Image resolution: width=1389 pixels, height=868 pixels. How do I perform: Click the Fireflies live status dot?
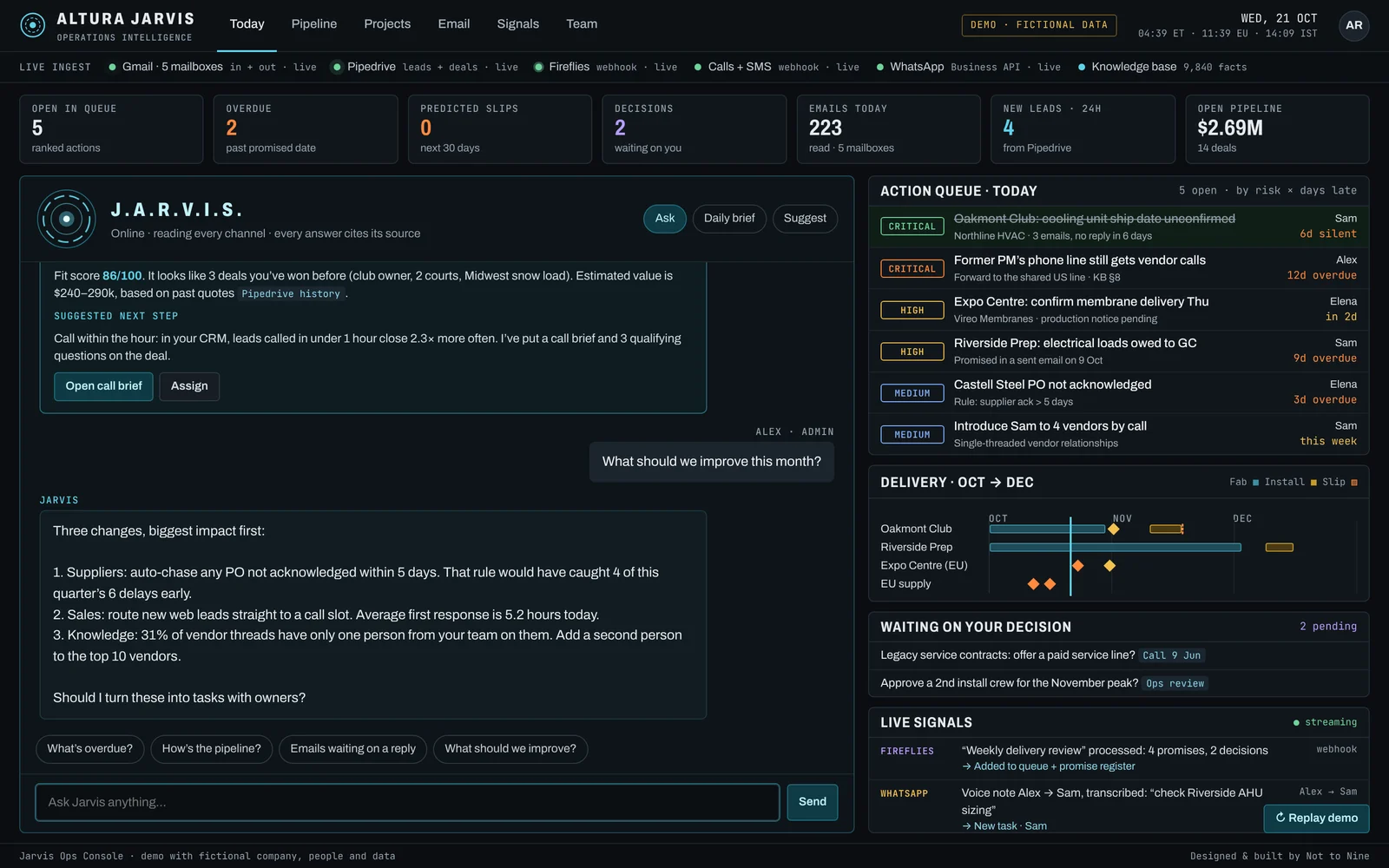[538, 67]
